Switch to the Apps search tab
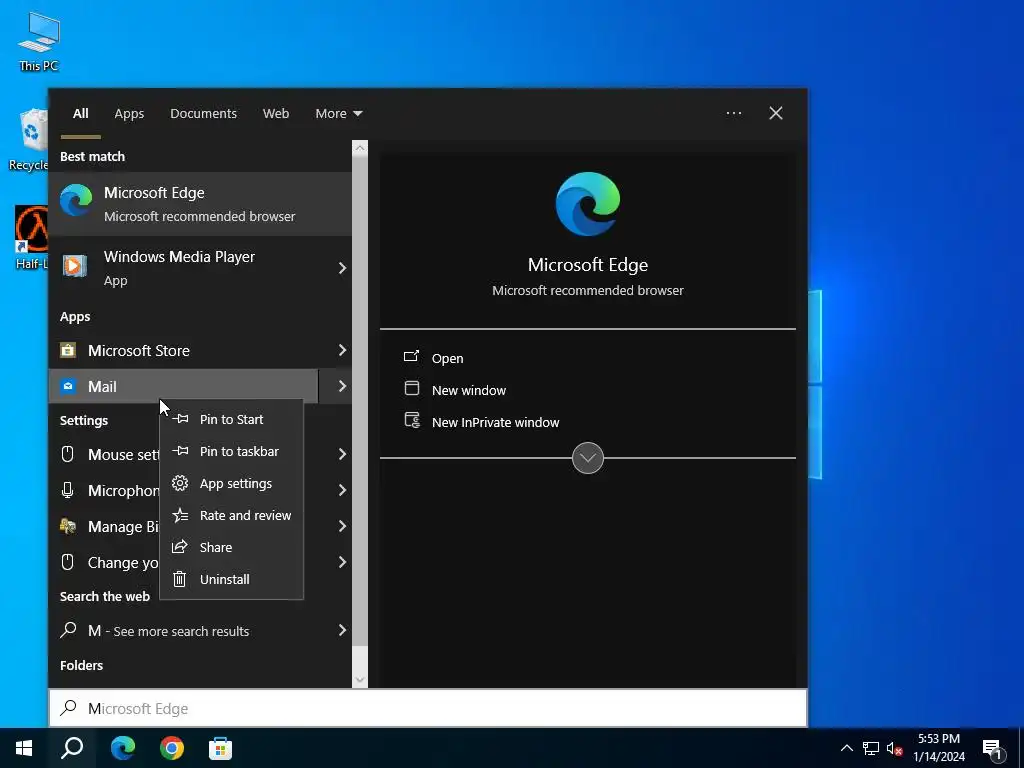This screenshot has width=1024, height=768. pyautogui.click(x=129, y=114)
